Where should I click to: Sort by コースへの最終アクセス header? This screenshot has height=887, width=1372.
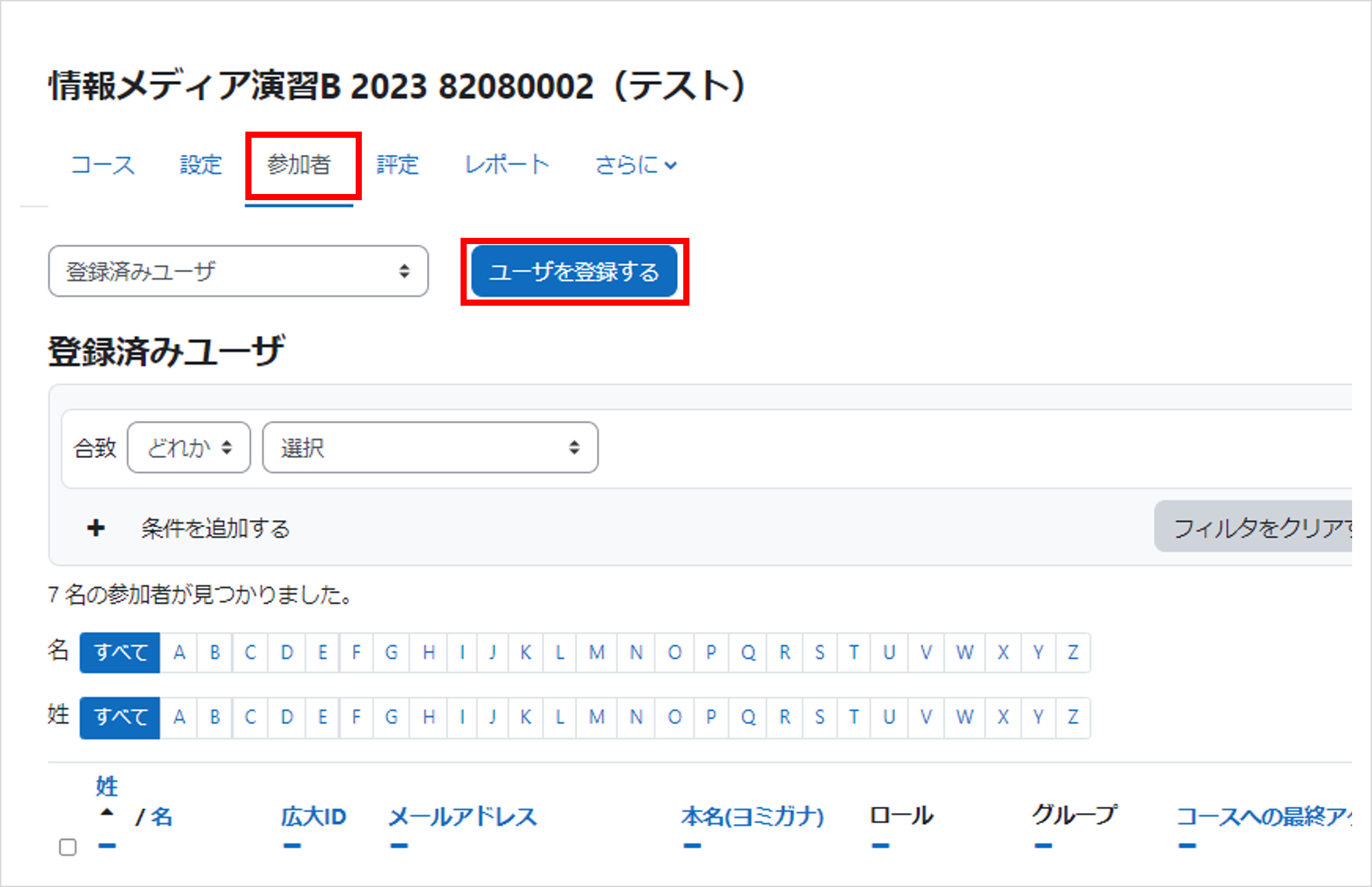pyautogui.click(x=1264, y=816)
